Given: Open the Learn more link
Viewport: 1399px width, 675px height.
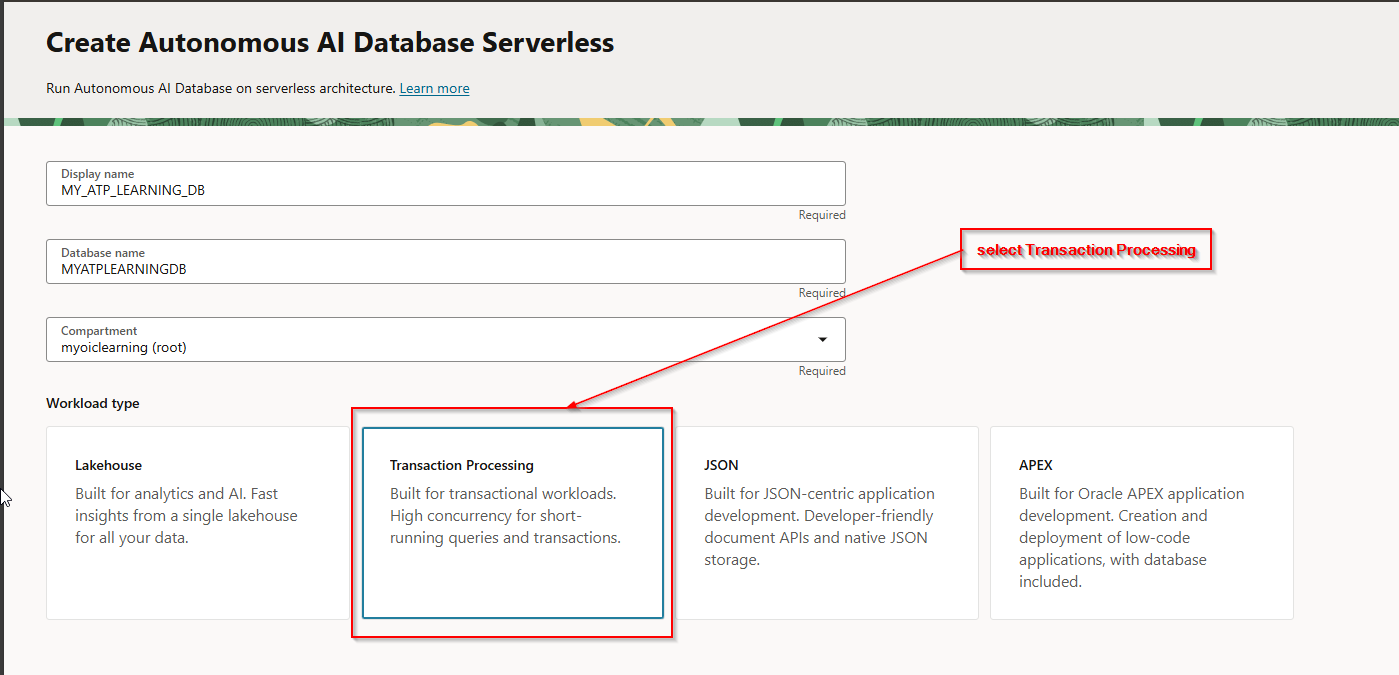Looking at the screenshot, I should click(434, 89).
